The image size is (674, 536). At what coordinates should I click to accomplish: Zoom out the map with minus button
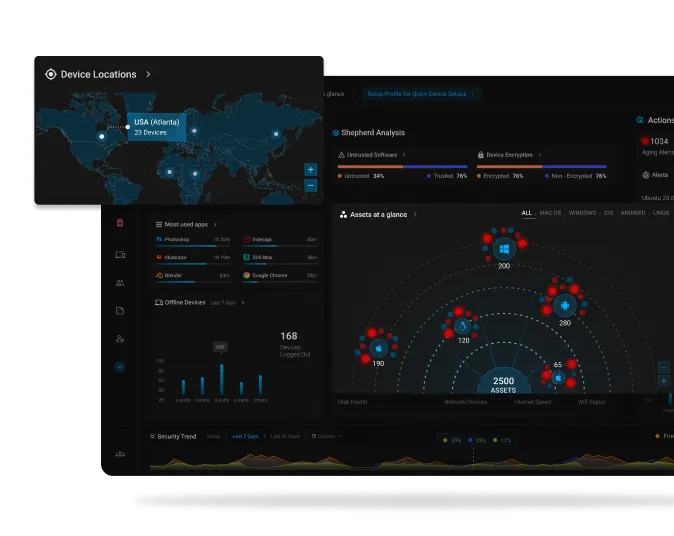[x=310, y=186]
